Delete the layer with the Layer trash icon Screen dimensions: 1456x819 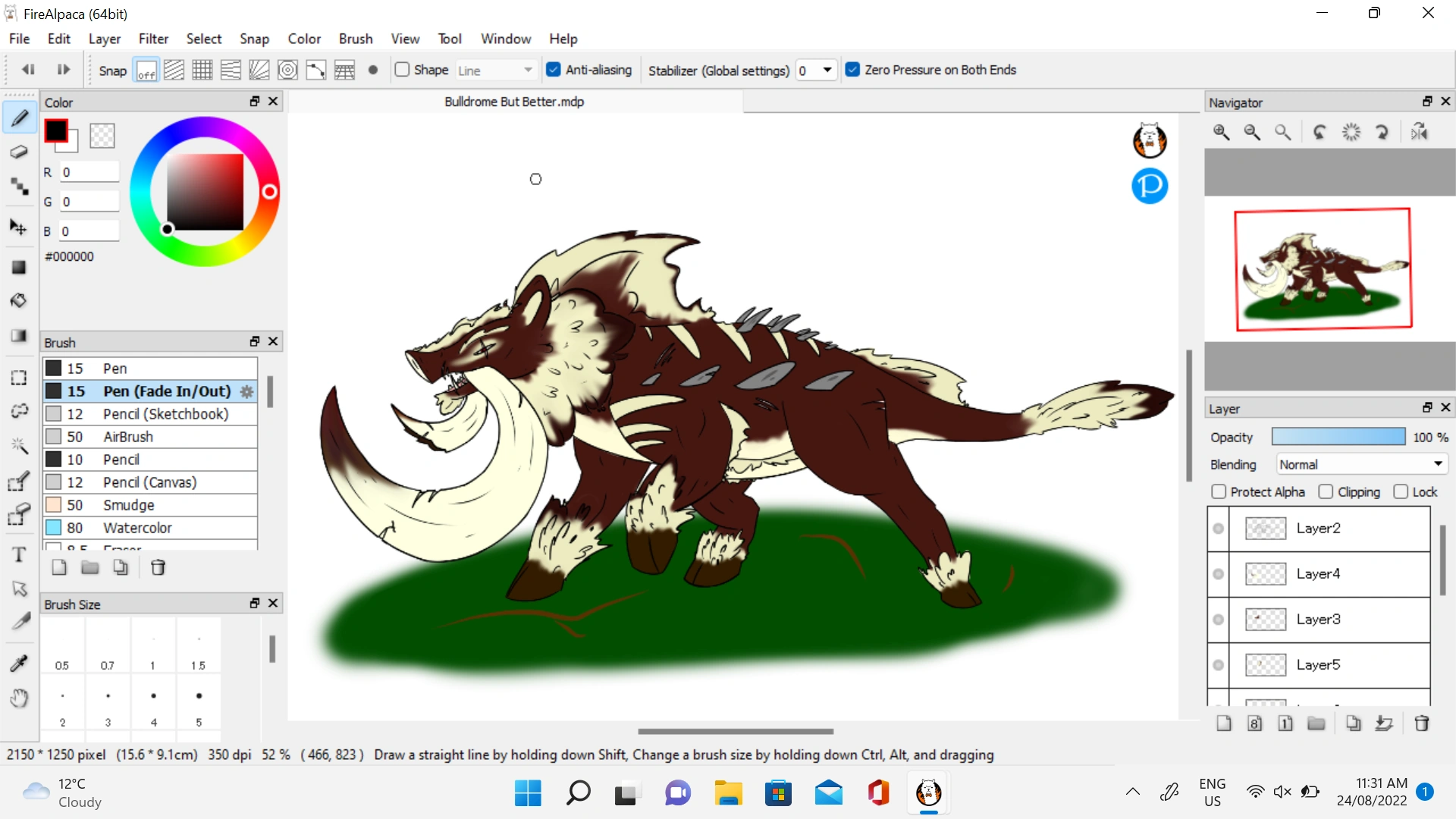[x=1422, y=723]
